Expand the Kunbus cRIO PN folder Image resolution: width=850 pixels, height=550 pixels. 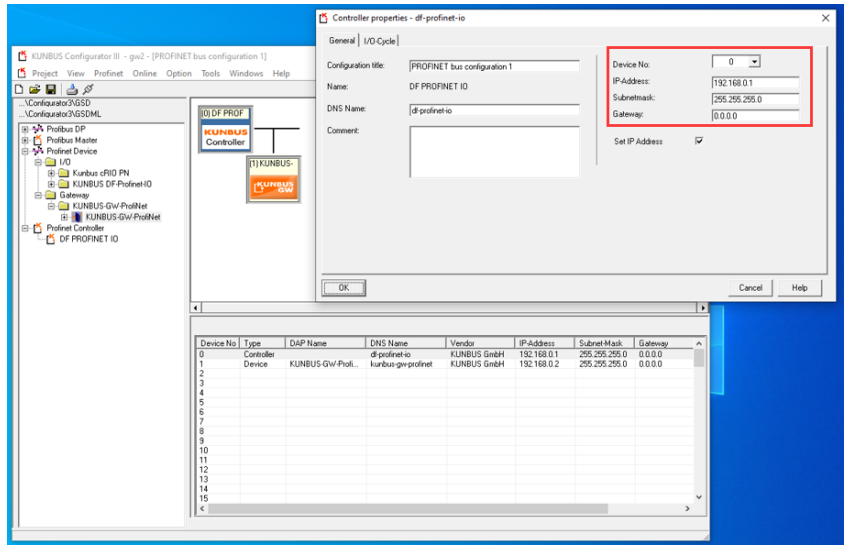pyautogui.click(x=51, y=173)
